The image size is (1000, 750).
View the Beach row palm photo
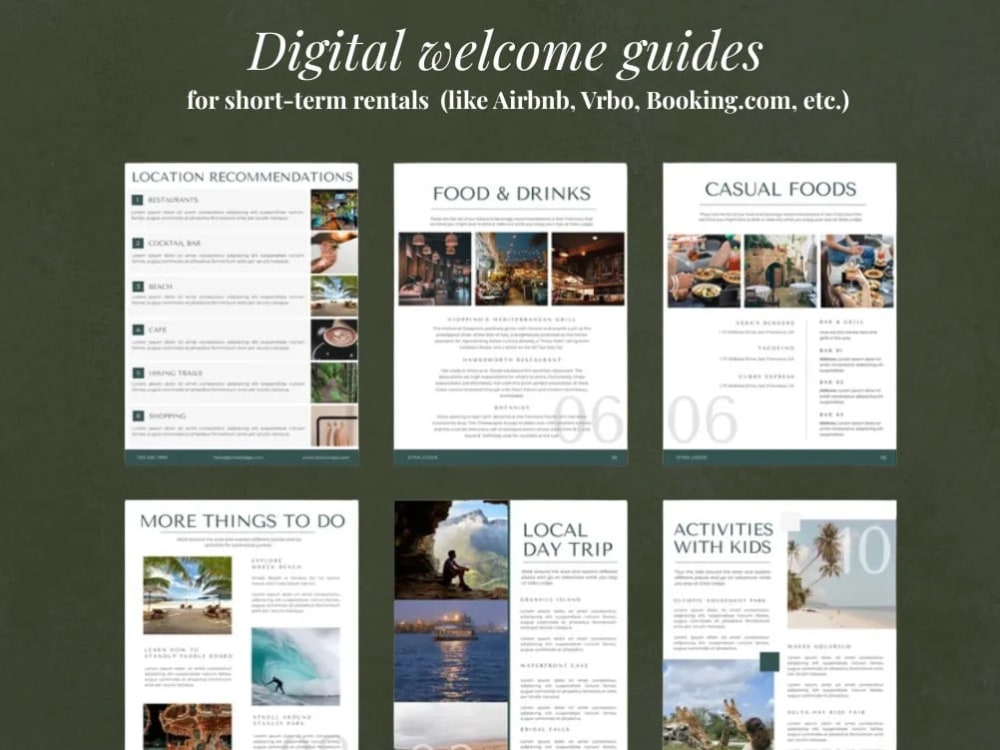pos(334,296)
